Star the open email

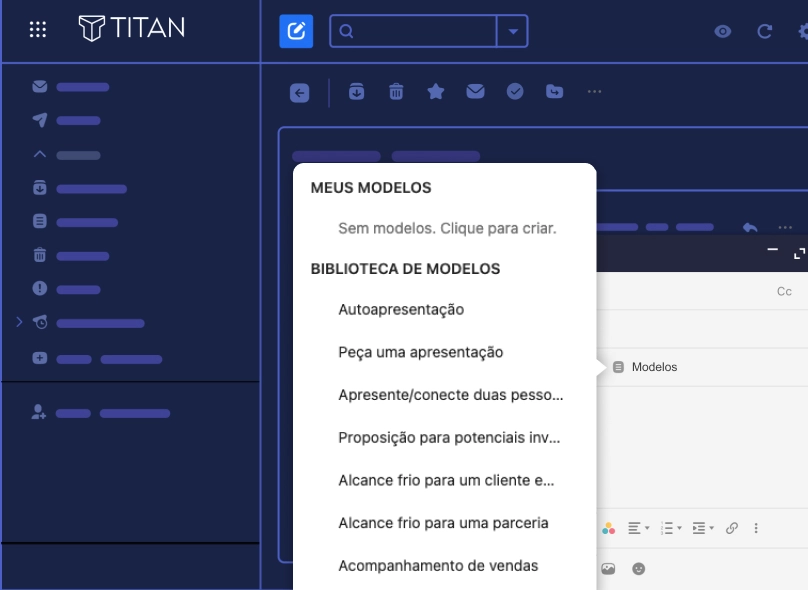pos(436,92)
